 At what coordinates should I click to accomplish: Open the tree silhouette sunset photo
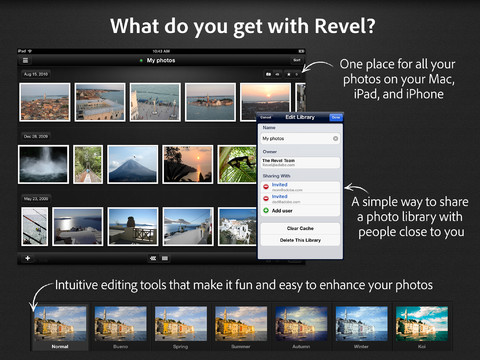[188, 164]
